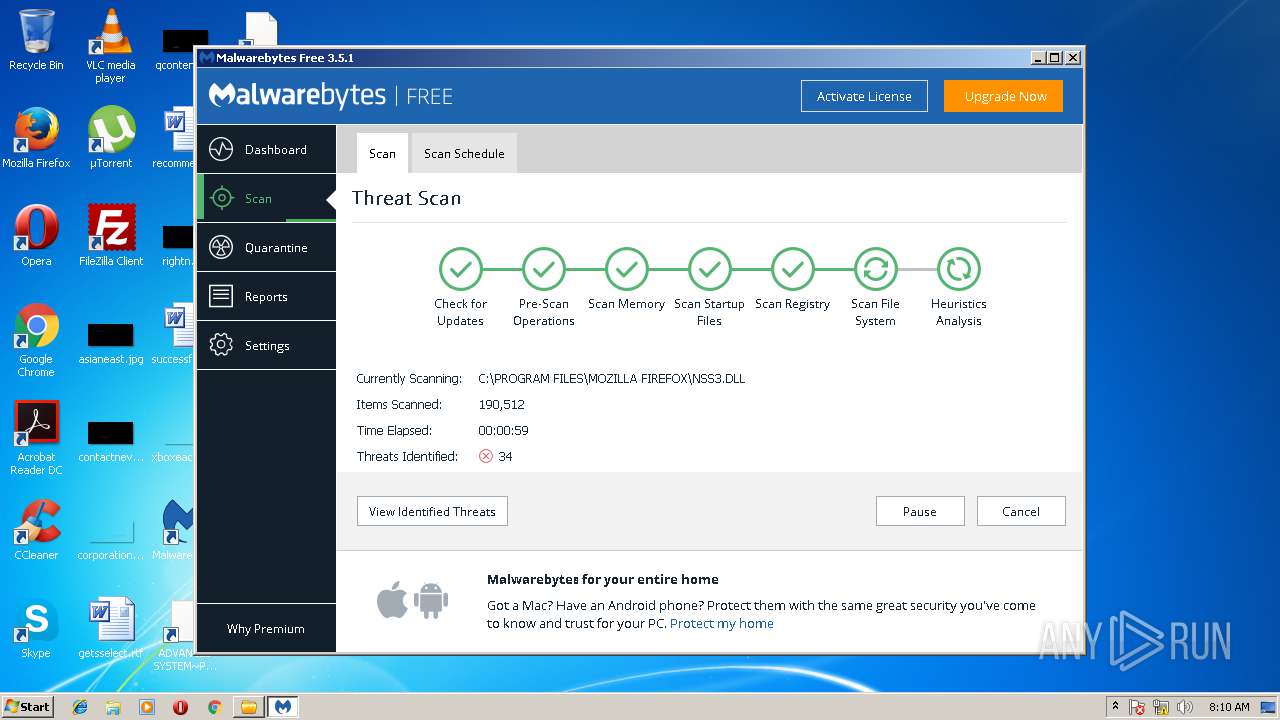Follow the Protect my home link
The height and width of the screenshot is (720, 1280).
tap(722, 623)
